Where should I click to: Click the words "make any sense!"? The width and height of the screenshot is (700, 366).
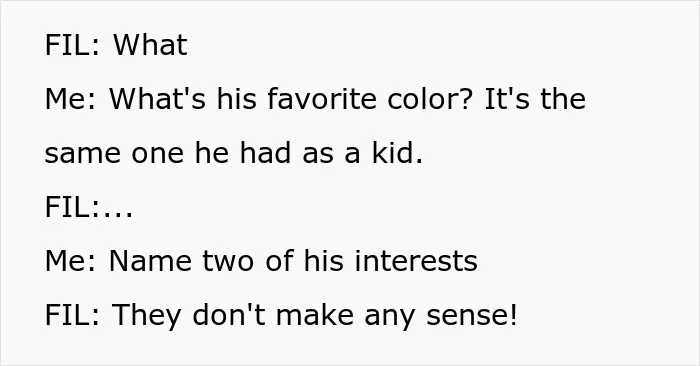click(x=397, y=315)
